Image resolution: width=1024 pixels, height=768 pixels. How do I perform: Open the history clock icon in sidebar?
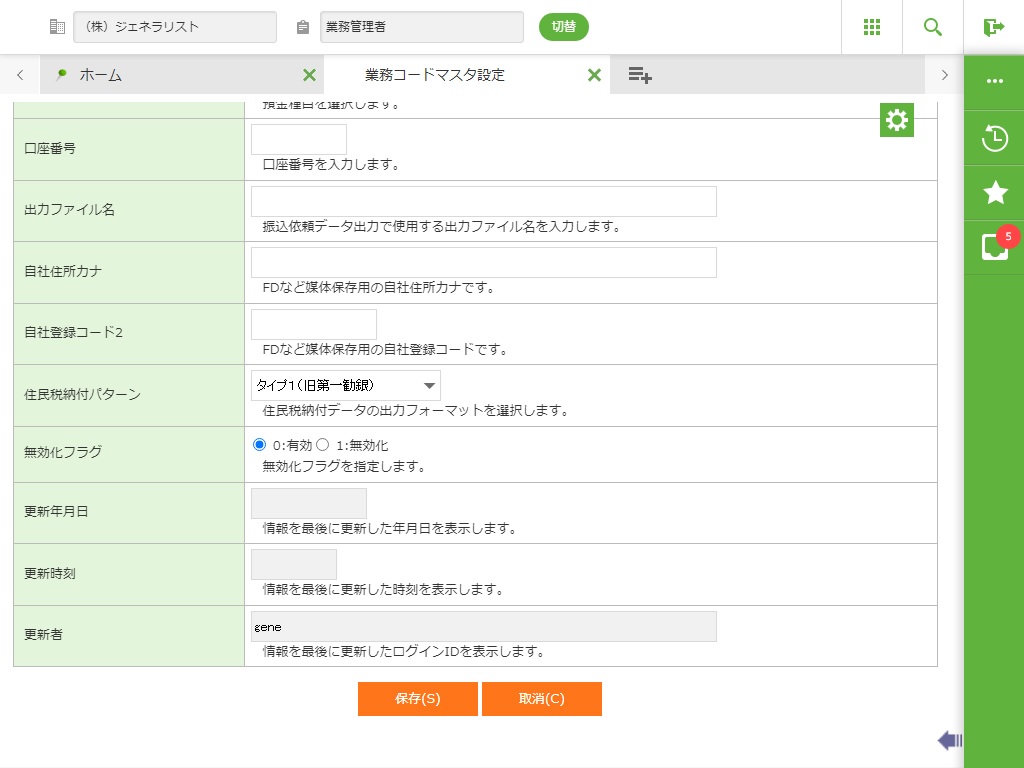tap(995, 138)
